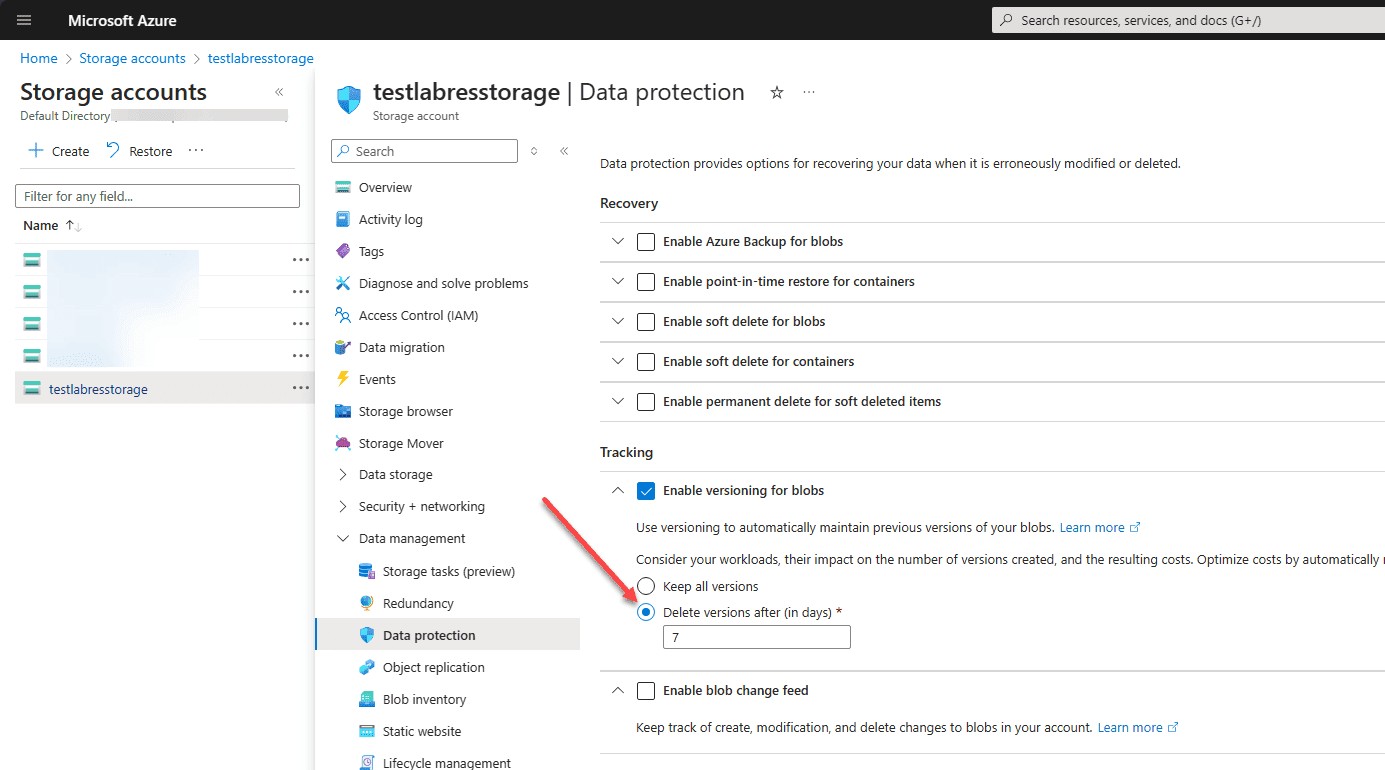Screen dimensions: 1385x770
Task: Sort the list by the Name column
Action: pyautogui.click(x=52, y=226)
